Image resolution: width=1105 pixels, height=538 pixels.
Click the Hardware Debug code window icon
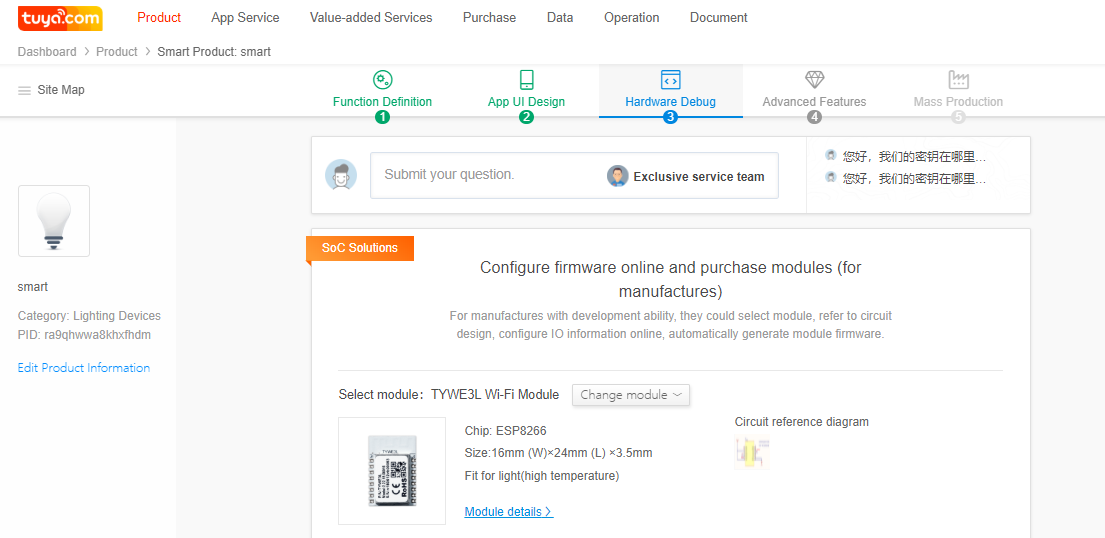pyautogui.click(x=670, y=80)
